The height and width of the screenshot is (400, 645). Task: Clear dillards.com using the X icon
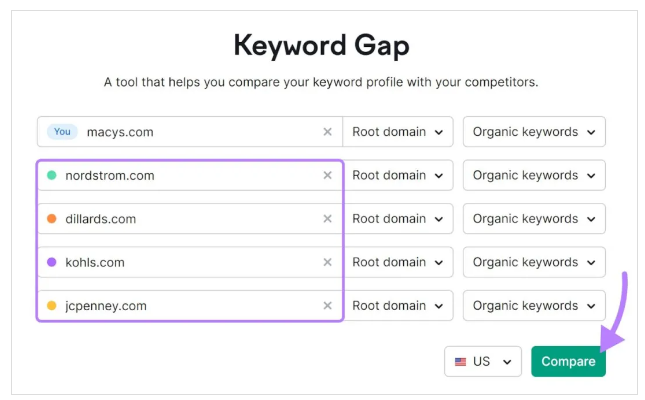pos(327,219)
